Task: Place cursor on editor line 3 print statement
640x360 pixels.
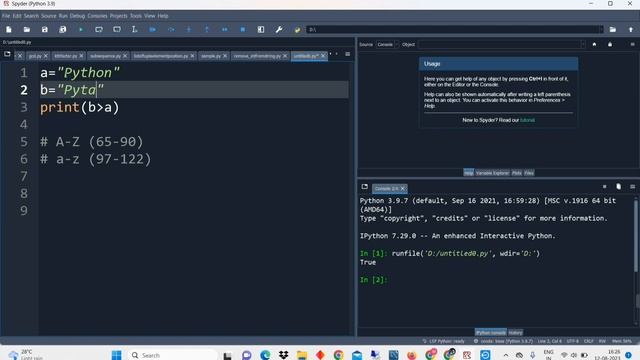Action: point(80,107)
